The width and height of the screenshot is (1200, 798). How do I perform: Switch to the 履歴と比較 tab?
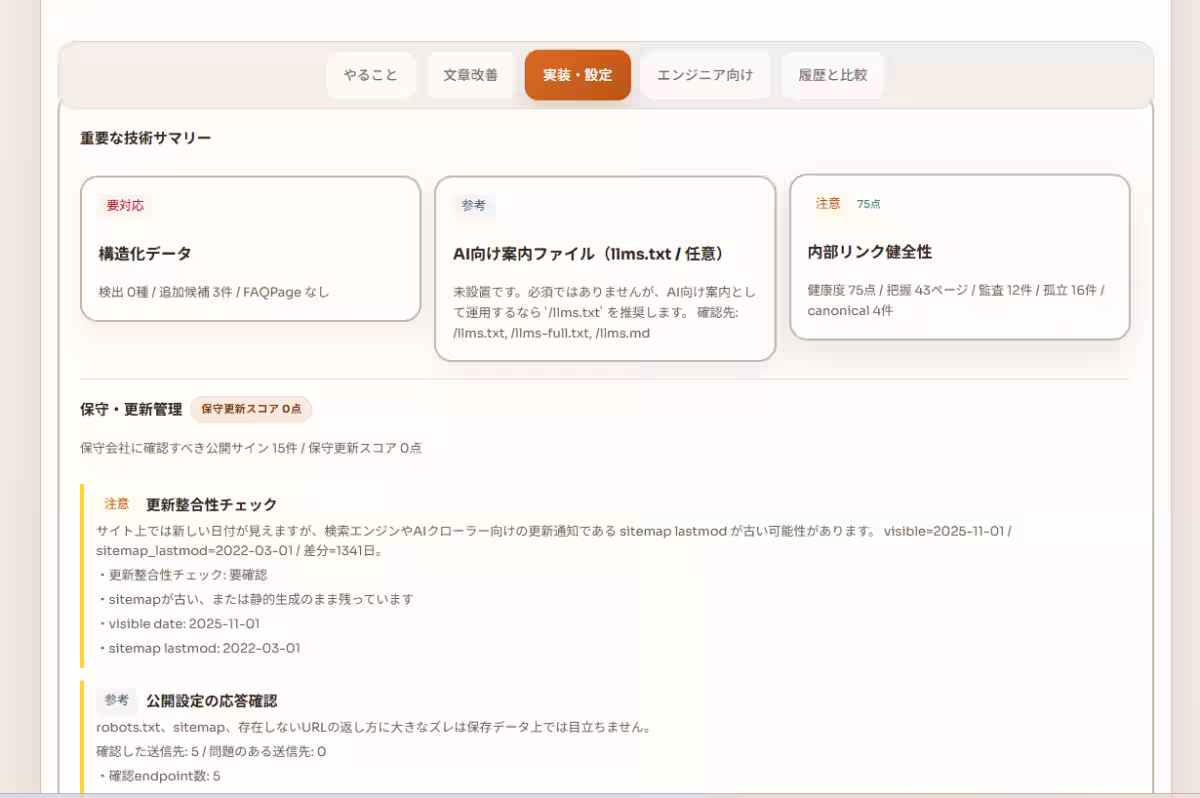[832, 75]
